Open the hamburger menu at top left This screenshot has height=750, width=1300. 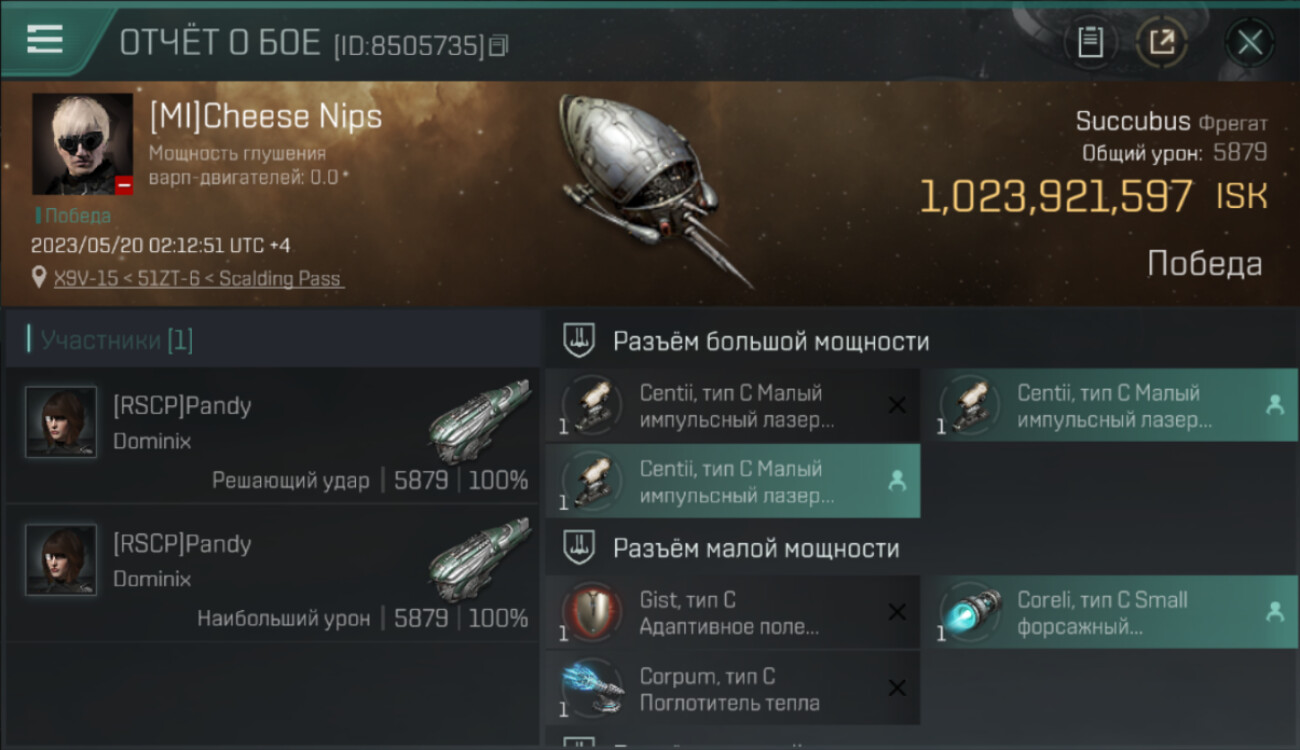[44, 39]
